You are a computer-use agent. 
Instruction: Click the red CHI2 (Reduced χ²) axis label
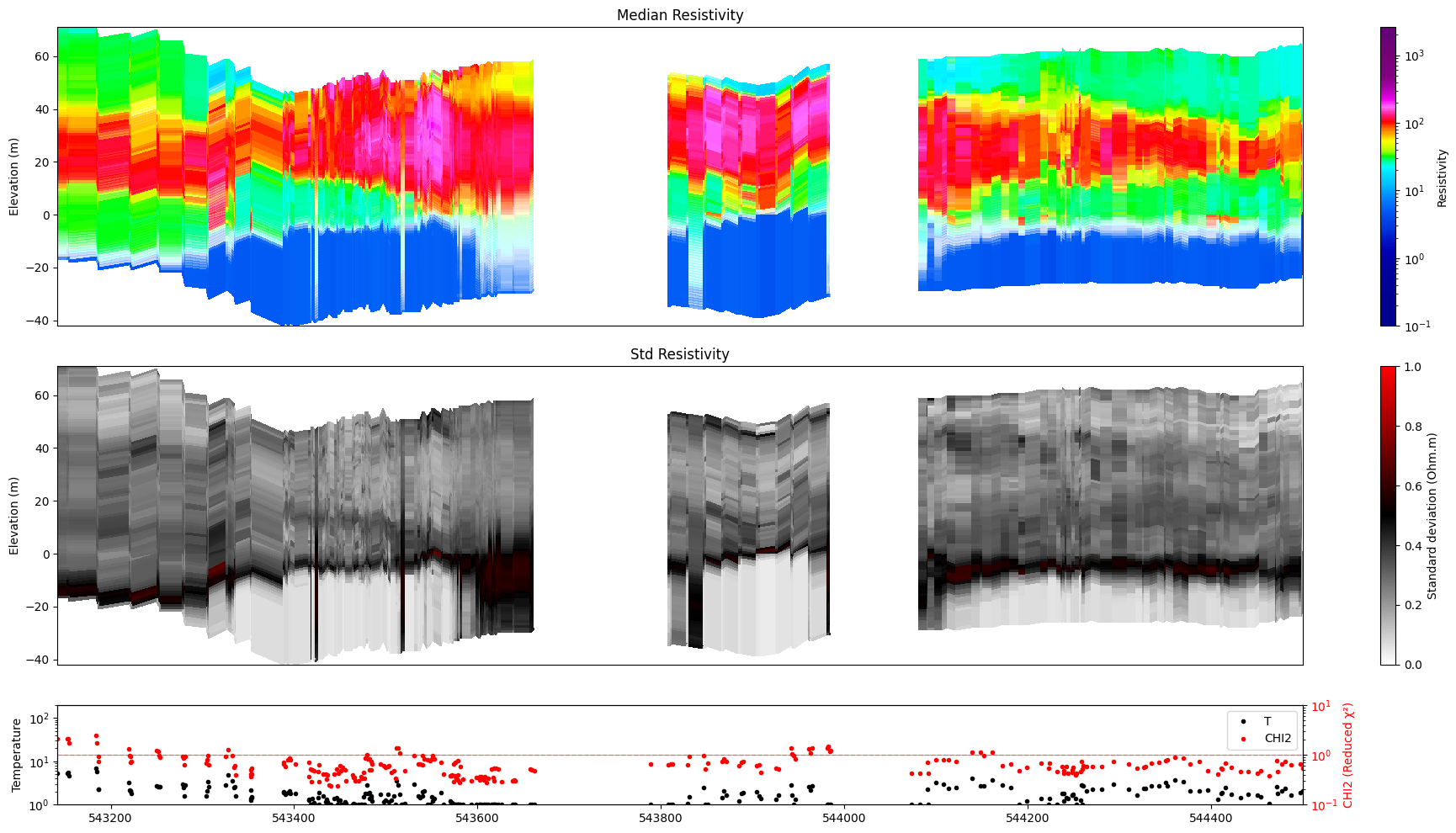pos(1347,755)
